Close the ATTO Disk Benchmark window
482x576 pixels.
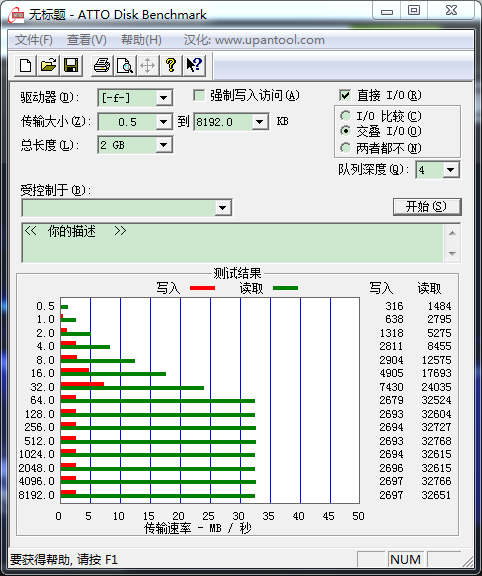tap(451, 11)
